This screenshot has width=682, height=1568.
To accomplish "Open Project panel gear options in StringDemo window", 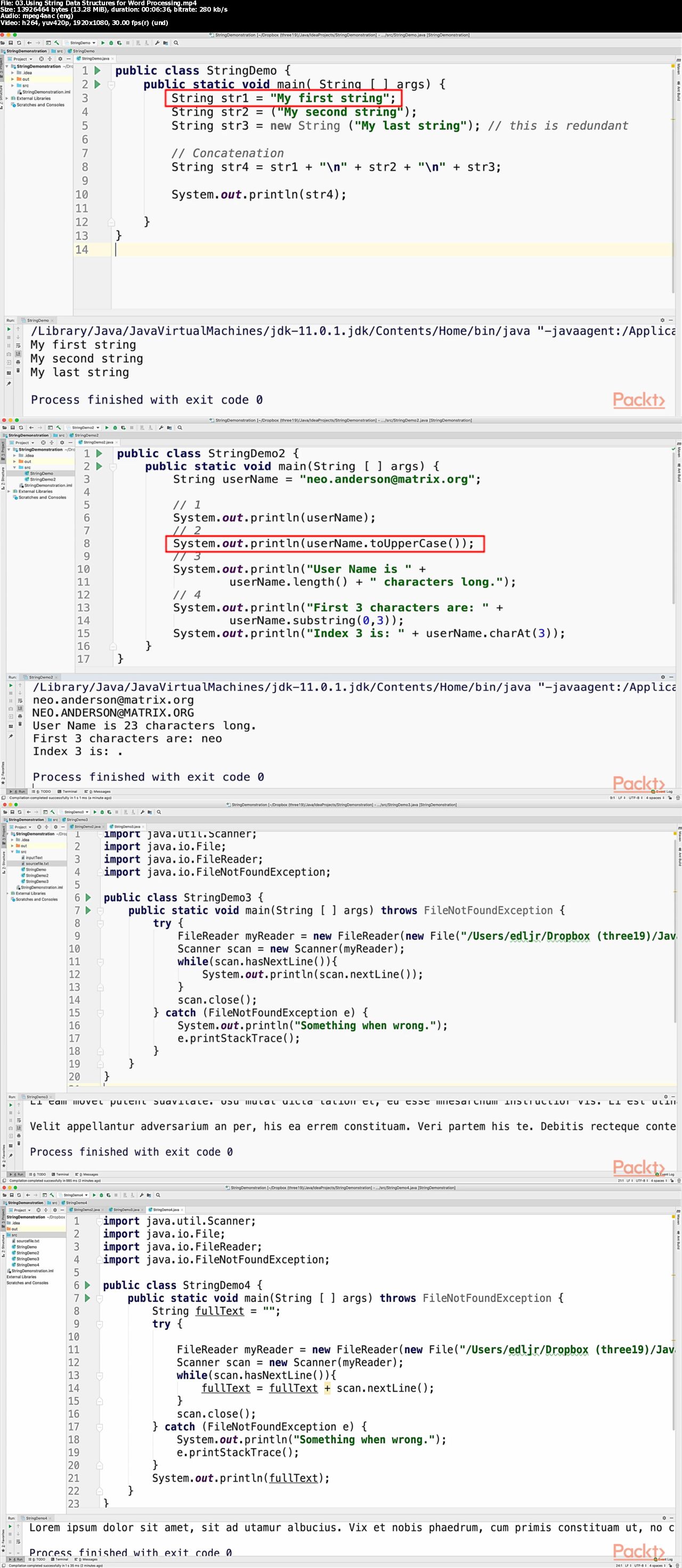I will point(60,59).
